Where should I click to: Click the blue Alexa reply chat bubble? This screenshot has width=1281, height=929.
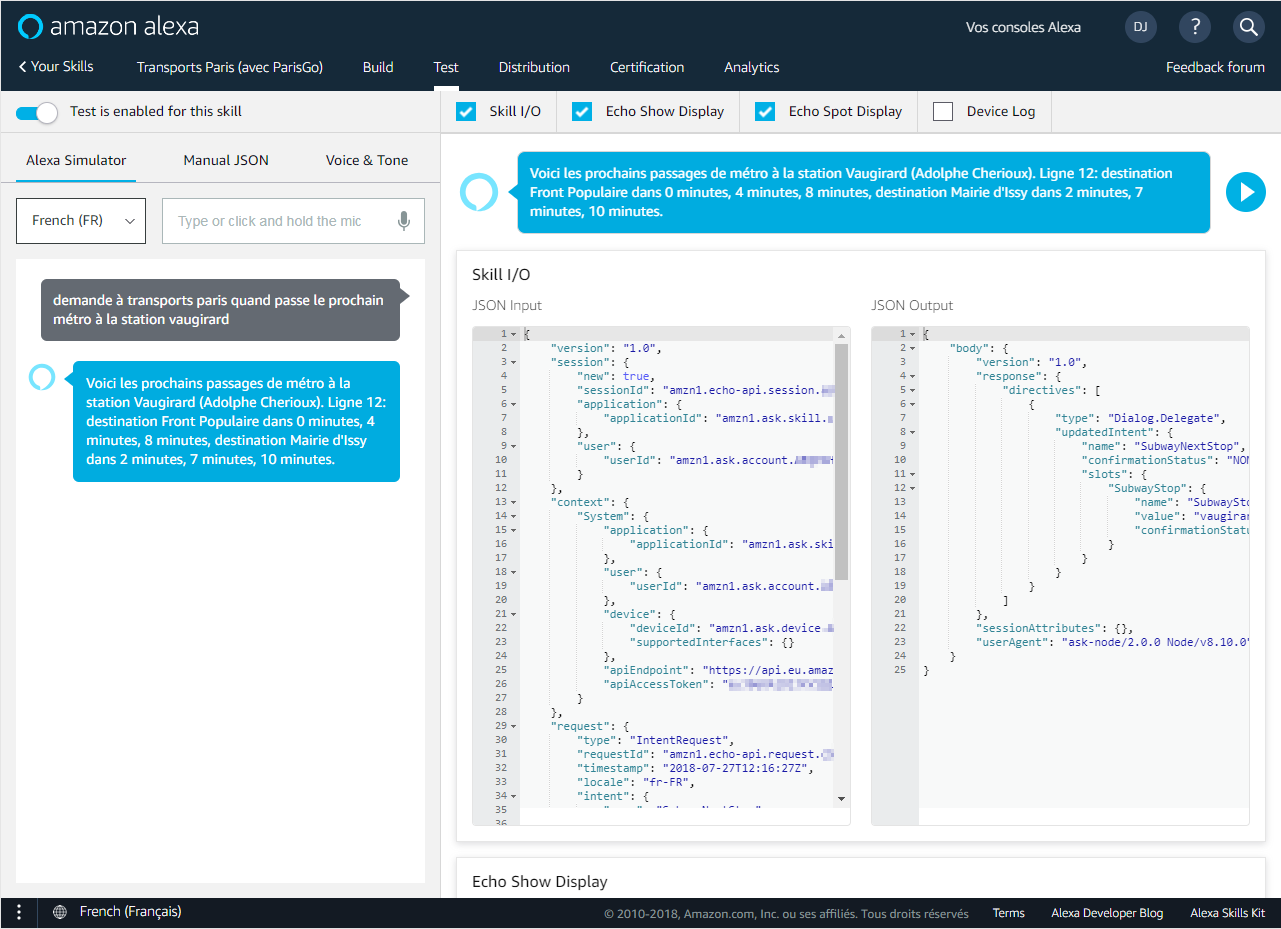(236, 421)
